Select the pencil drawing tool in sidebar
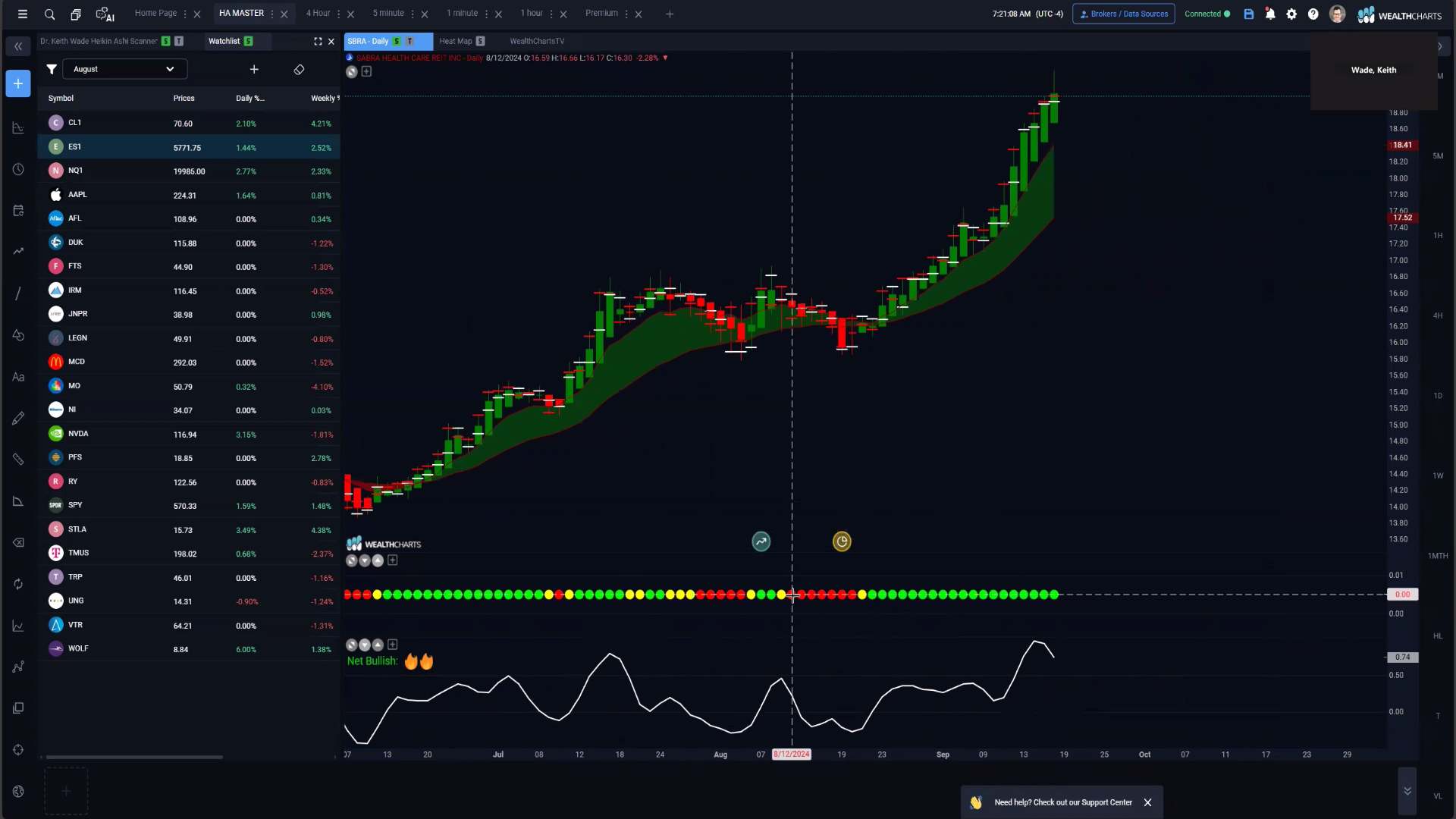This screenshot has height=819, width=1456. (x=18, y=418)
